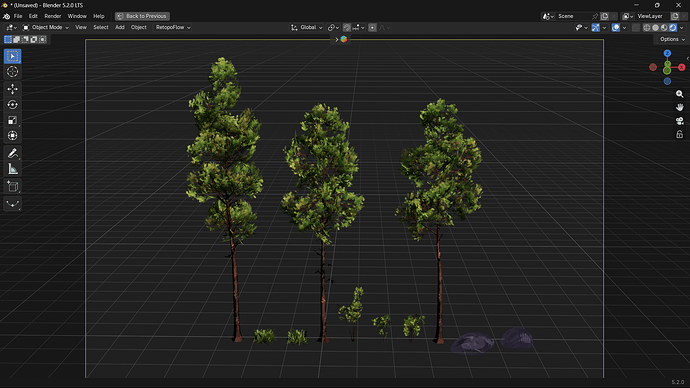
Task: Set selection mode to intersect
Action: pyautogui.click(x=42, y=40)
